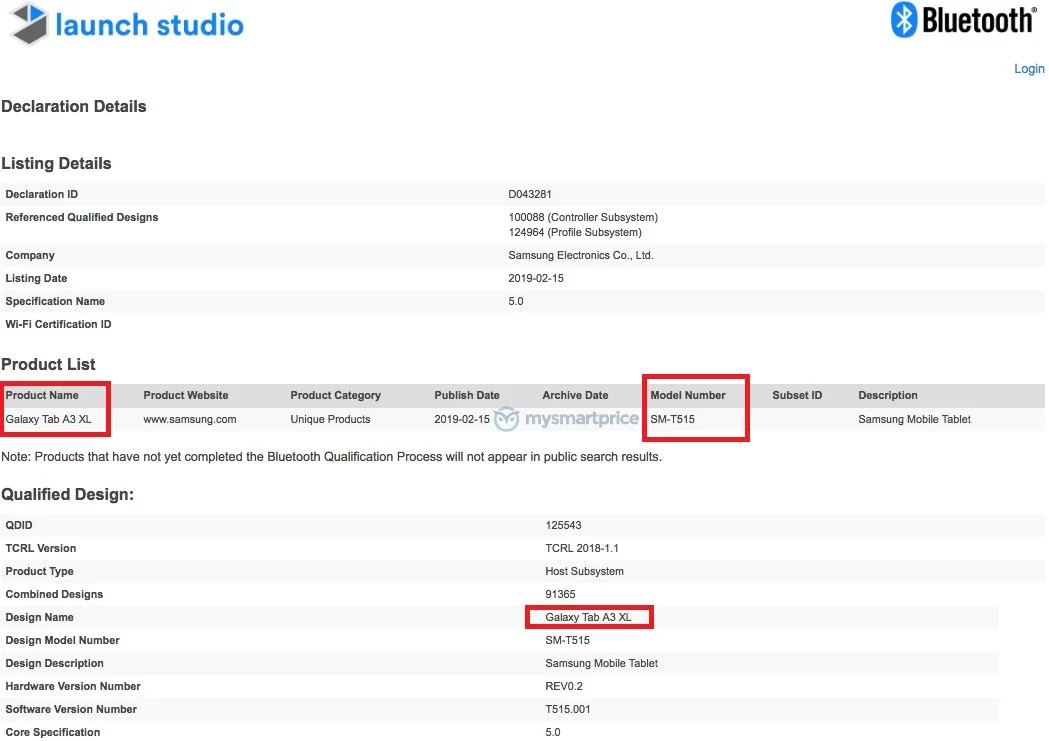This screenshot has width=1049, height=741.
Task: Select the Core Specification value 5.0
Action: [x=553, y=732]
